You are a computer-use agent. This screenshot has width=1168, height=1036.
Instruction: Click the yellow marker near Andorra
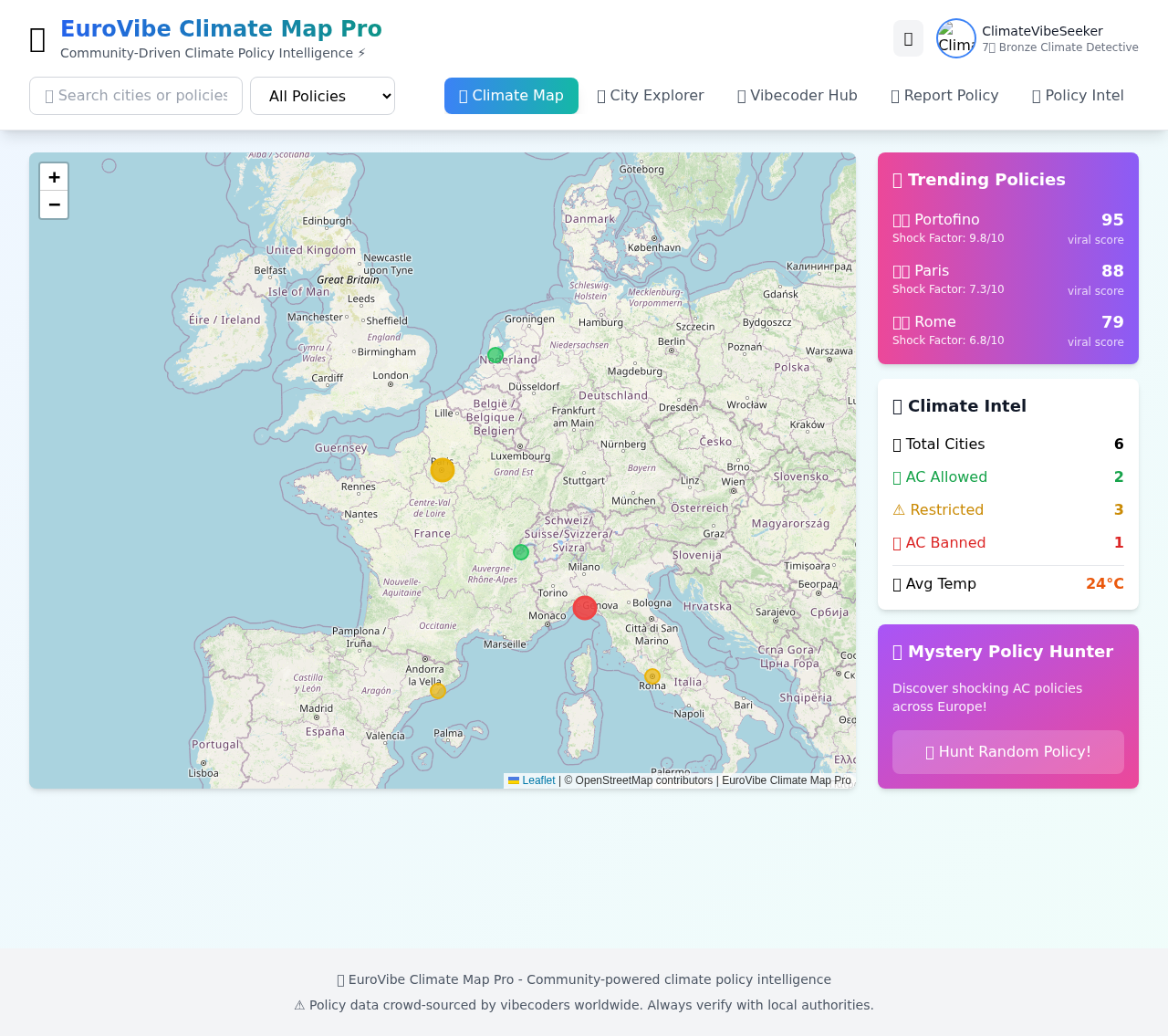pyautogui.click(x=438, y=691)
